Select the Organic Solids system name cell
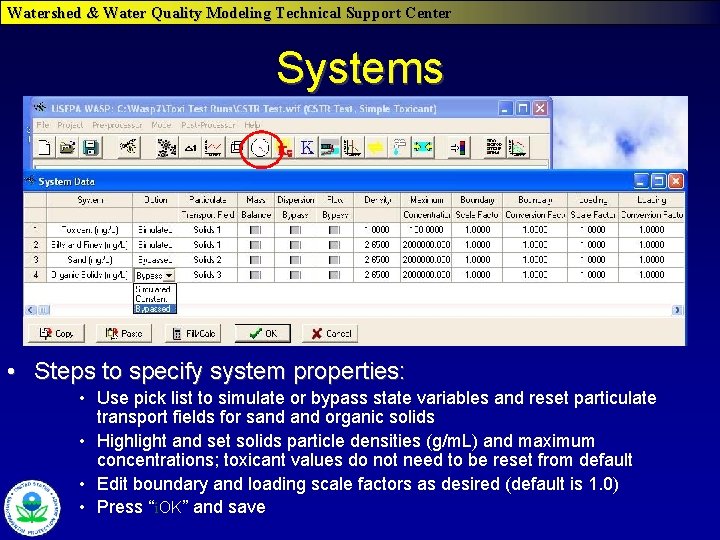 coord(90,275)
